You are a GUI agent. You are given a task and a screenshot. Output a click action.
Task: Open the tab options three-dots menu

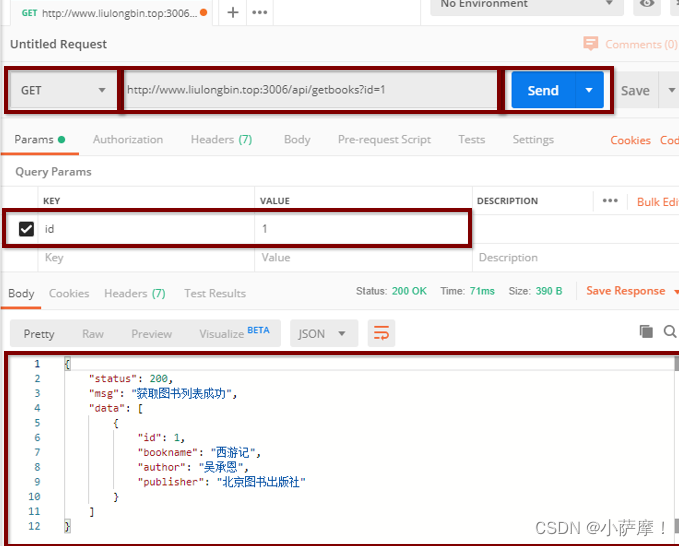click(259, 12)
